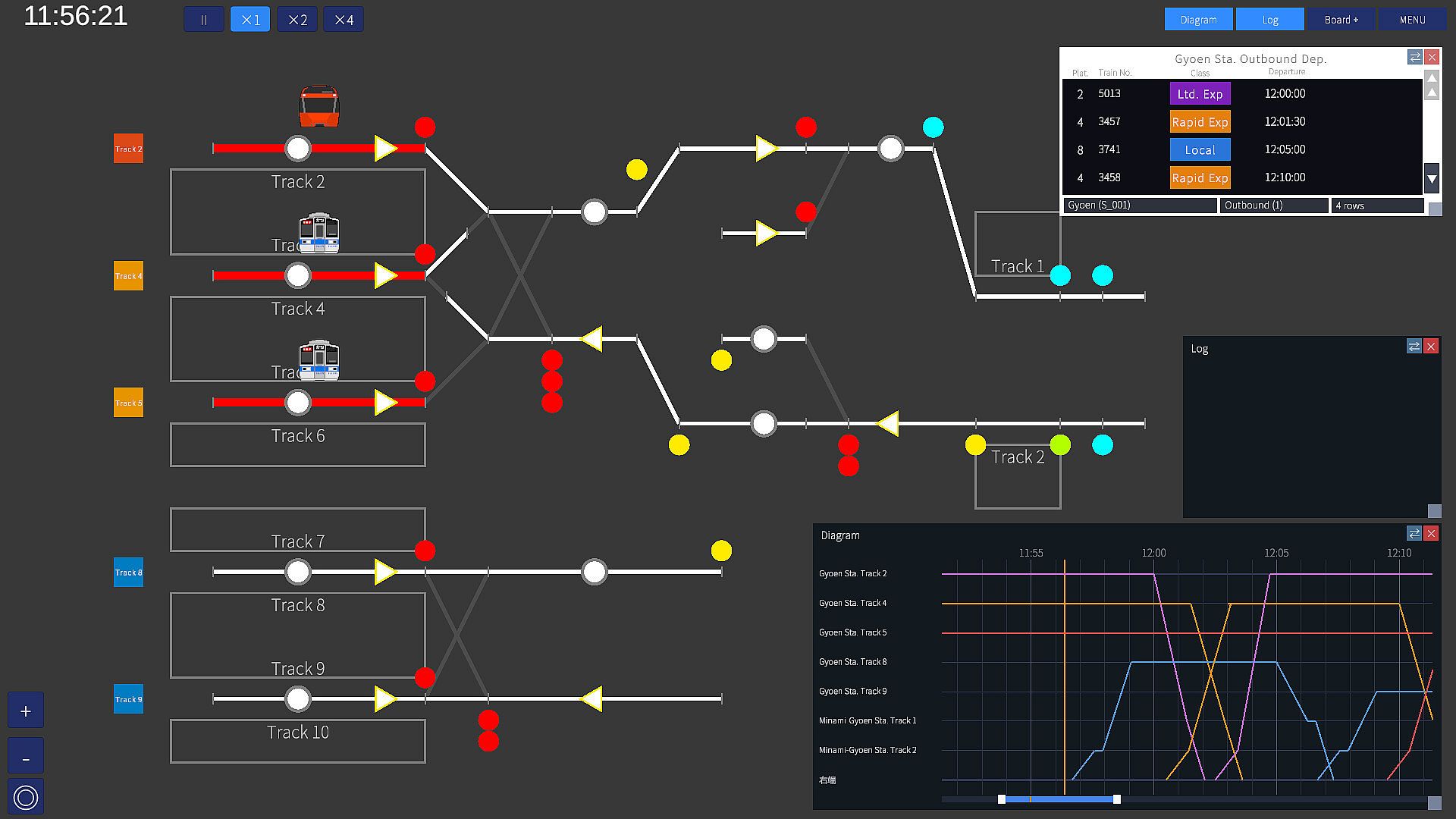Select the yellow Track 5 label tag

[x=128, y=403]
